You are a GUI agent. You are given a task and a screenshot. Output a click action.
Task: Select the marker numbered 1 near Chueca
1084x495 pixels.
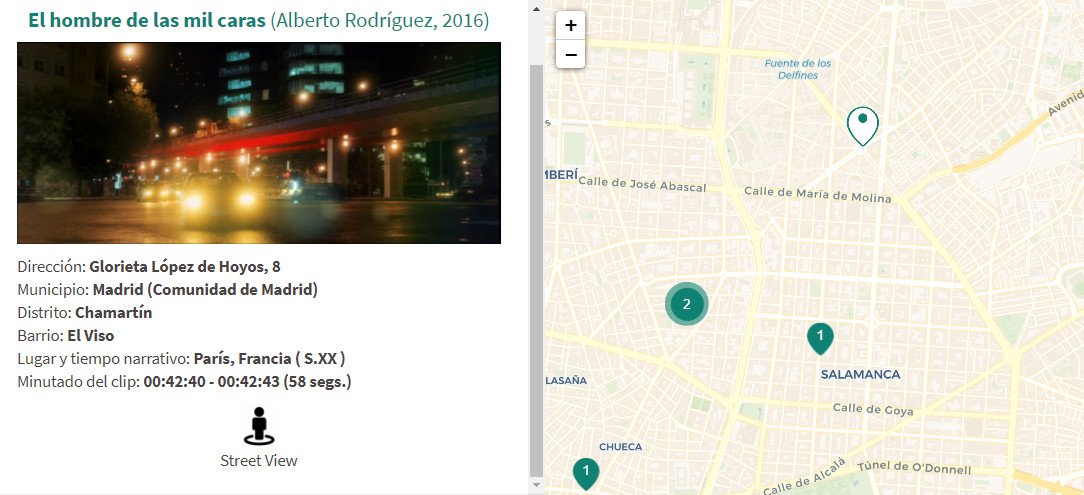pyautogui.click(x=586, y=474)
